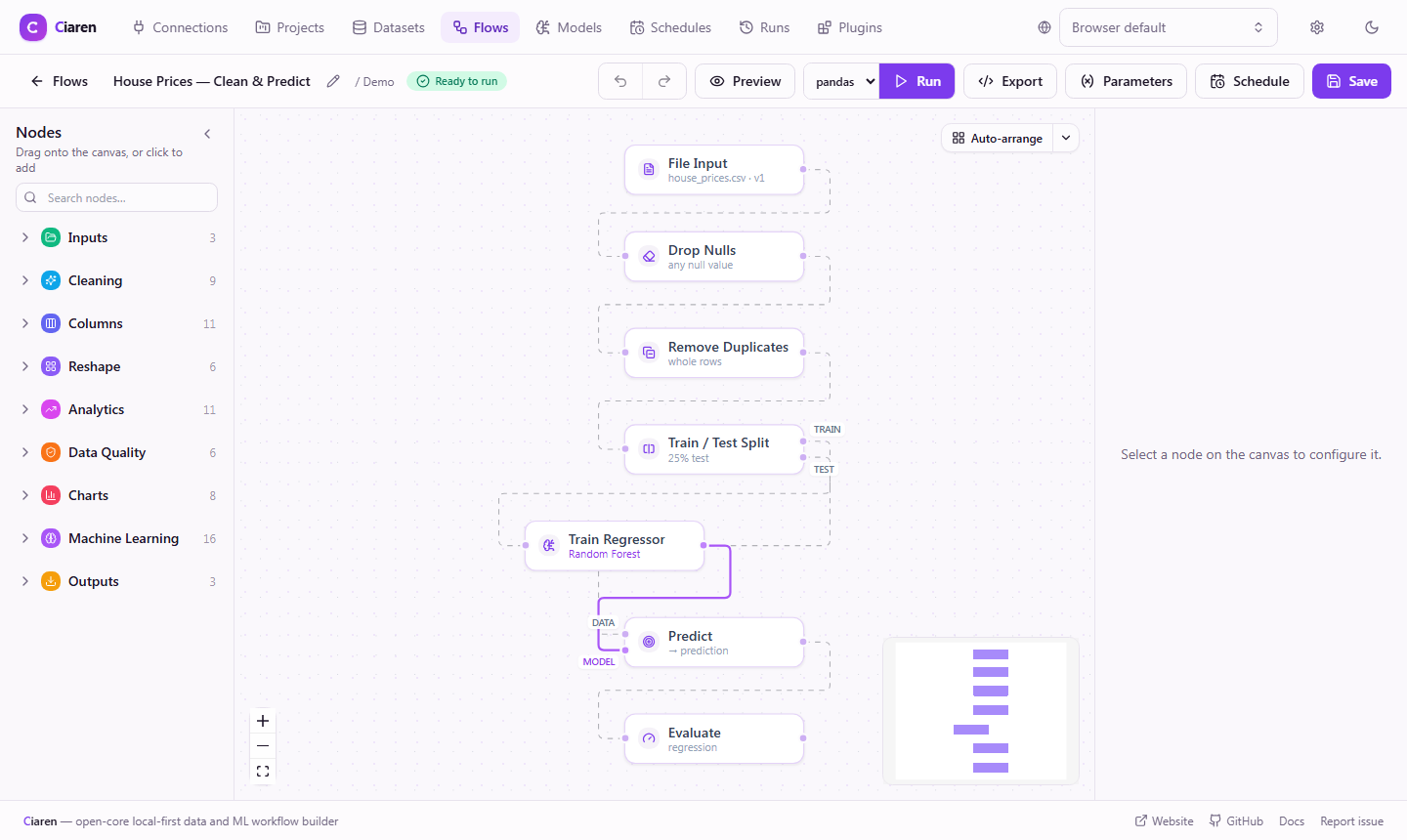Click the Inputs category folder icon

point(51,237)
